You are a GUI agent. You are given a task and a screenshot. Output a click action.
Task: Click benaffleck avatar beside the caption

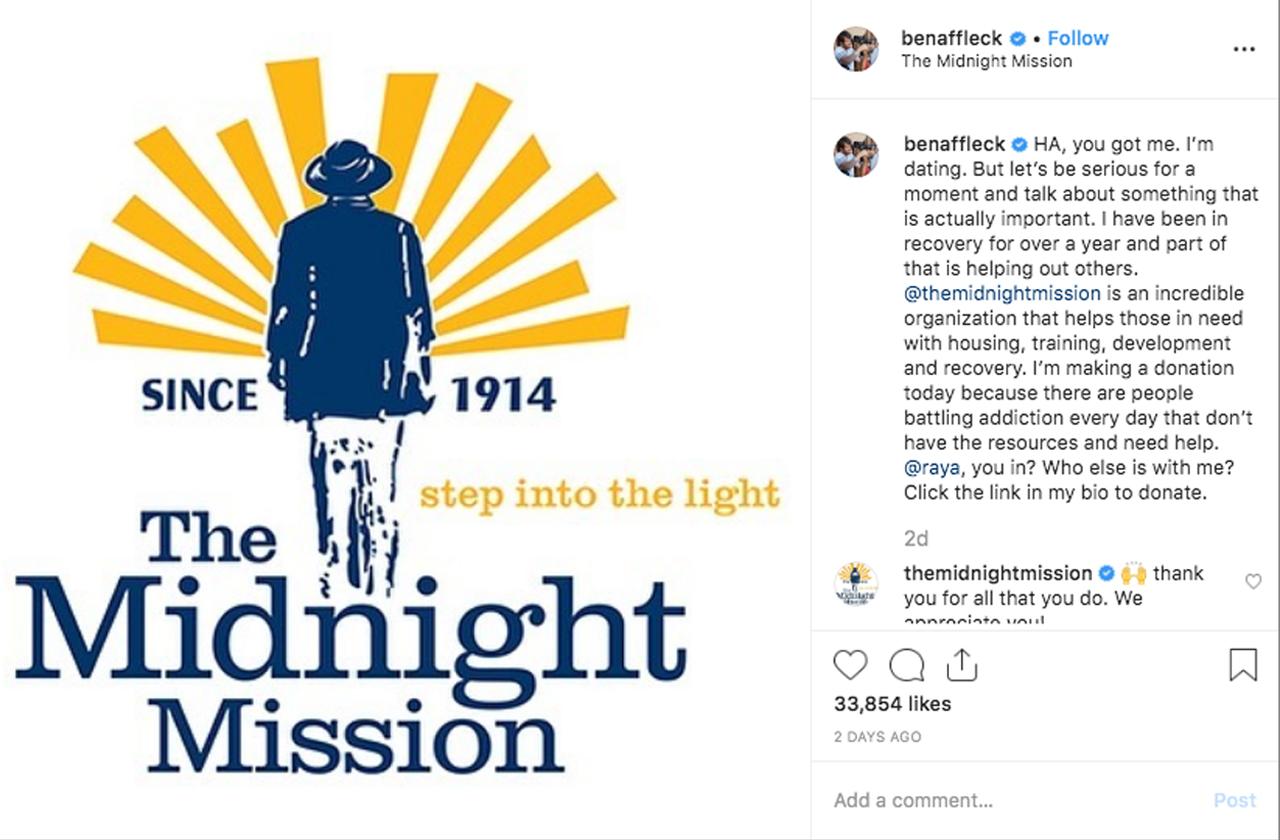point(856,154)
